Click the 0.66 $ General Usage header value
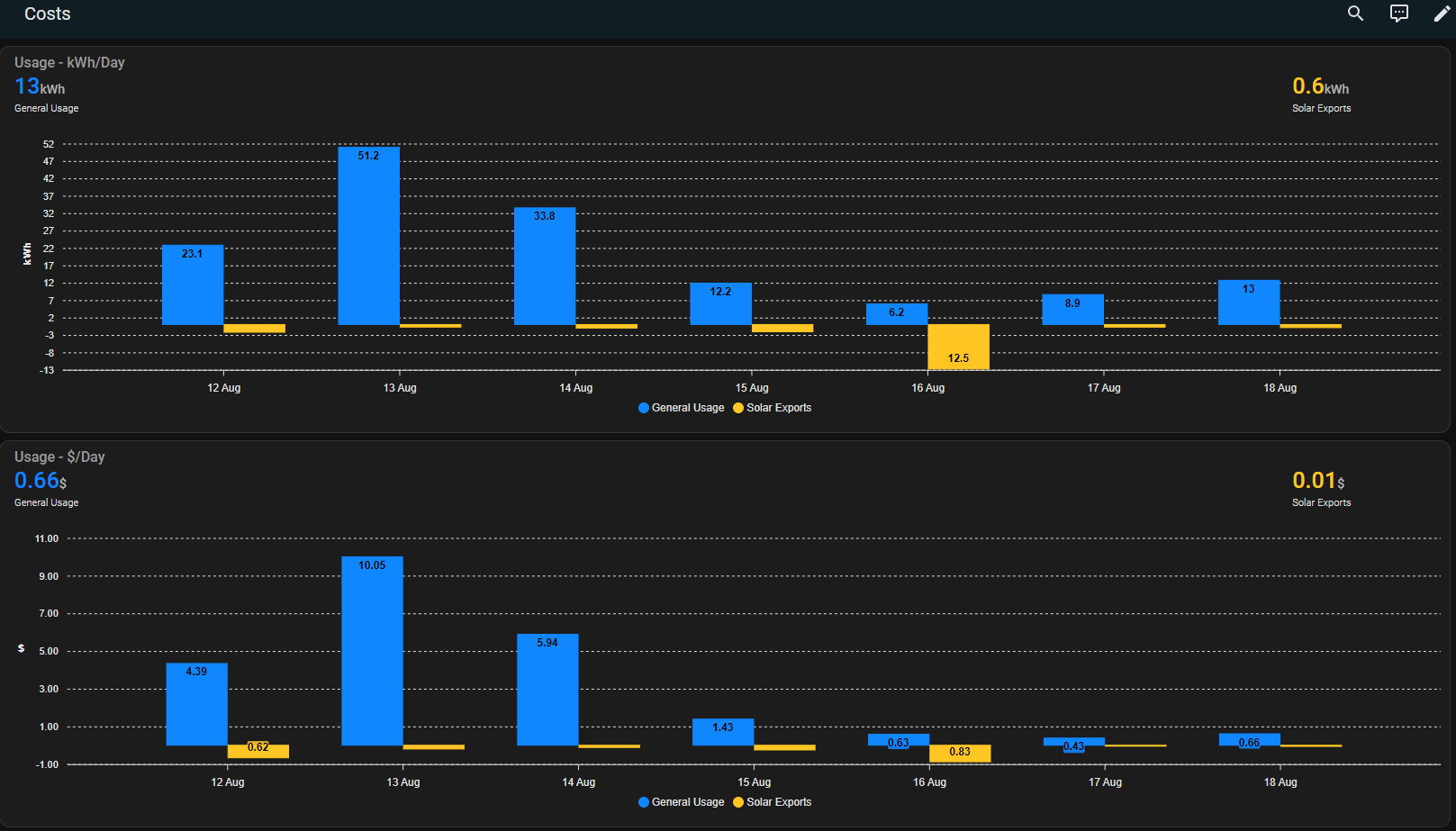Image resolution: width=1456 pixels, height=831 pixels. tap(41, 481)
